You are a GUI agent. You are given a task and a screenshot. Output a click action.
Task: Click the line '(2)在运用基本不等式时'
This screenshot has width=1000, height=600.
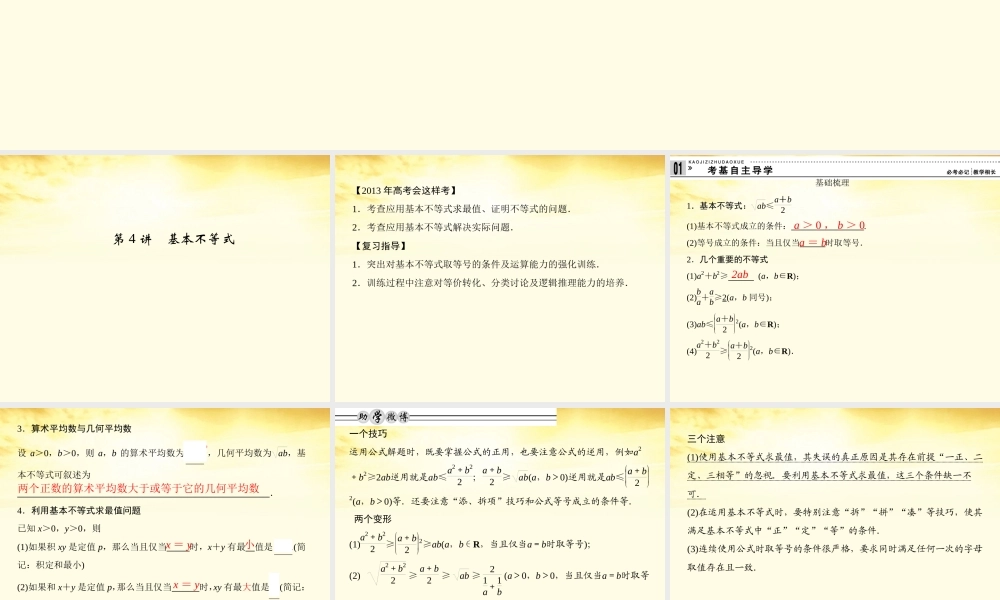coord(834,512)
